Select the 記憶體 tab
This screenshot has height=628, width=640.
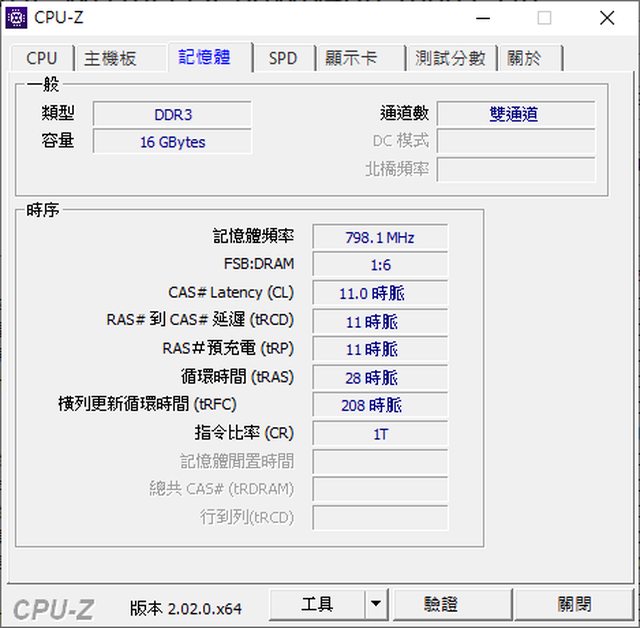[204, 57]
